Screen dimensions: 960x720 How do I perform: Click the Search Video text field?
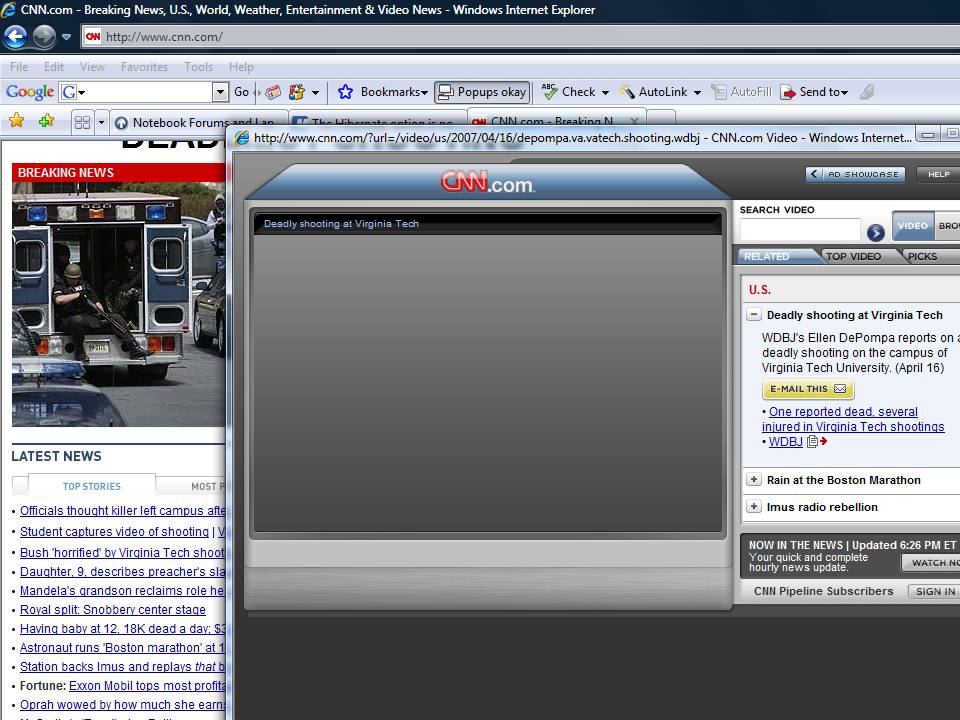(800, 230)
